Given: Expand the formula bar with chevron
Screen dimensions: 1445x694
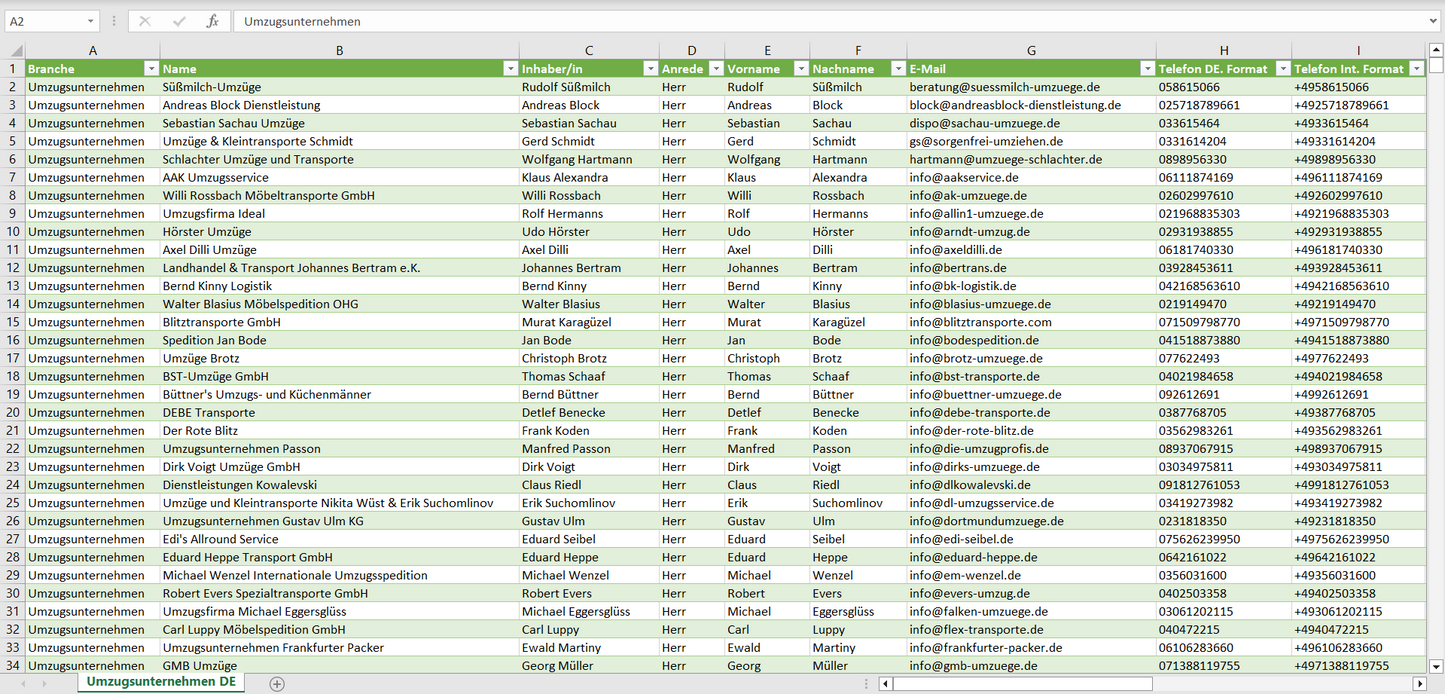Looking at the screenshot, I should click(x=1434, y=21).
